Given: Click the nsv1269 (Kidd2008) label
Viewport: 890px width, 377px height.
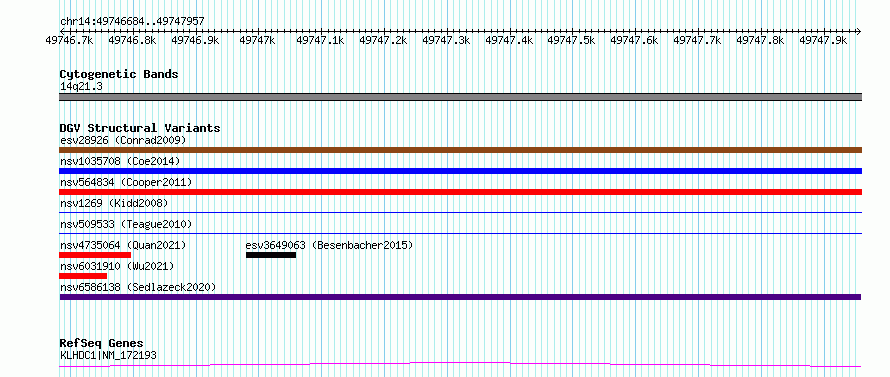Looking at the screenshot, I should click(114, 203).
